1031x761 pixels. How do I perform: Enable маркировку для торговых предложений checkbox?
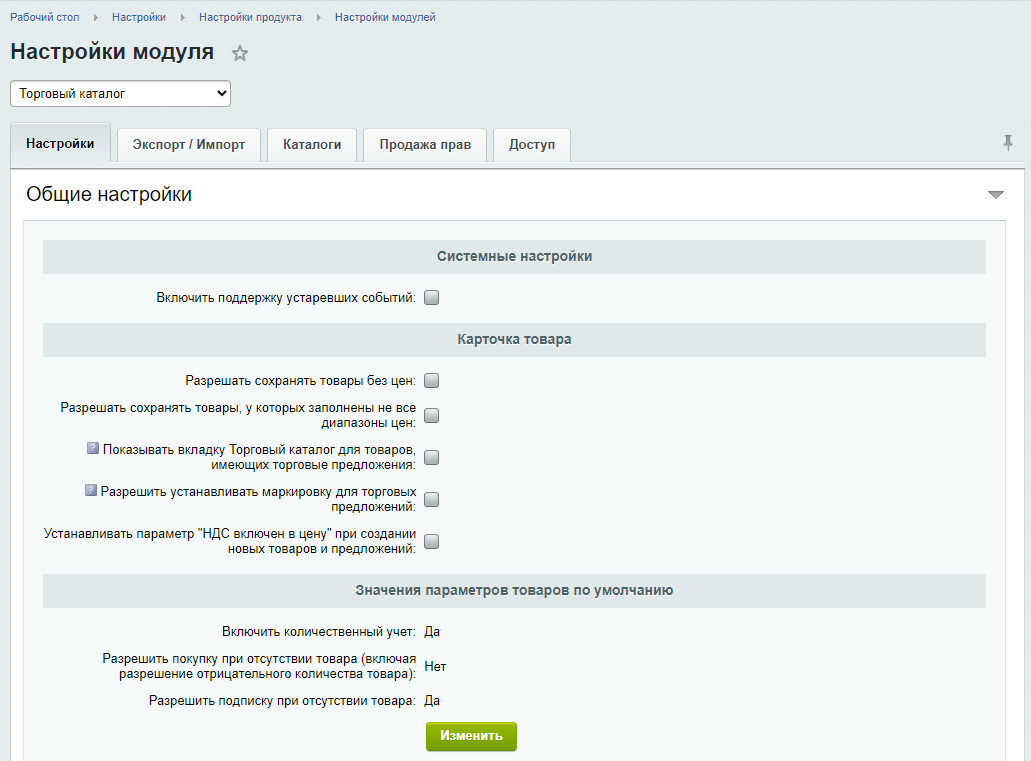(x=431, y=500)
